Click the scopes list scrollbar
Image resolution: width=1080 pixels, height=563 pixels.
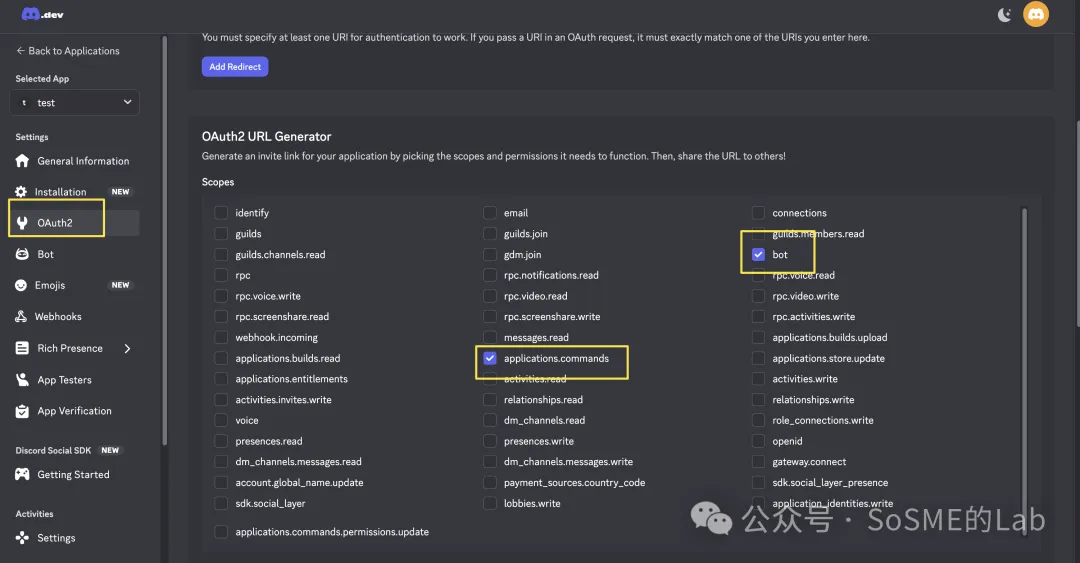[1023, 350]
